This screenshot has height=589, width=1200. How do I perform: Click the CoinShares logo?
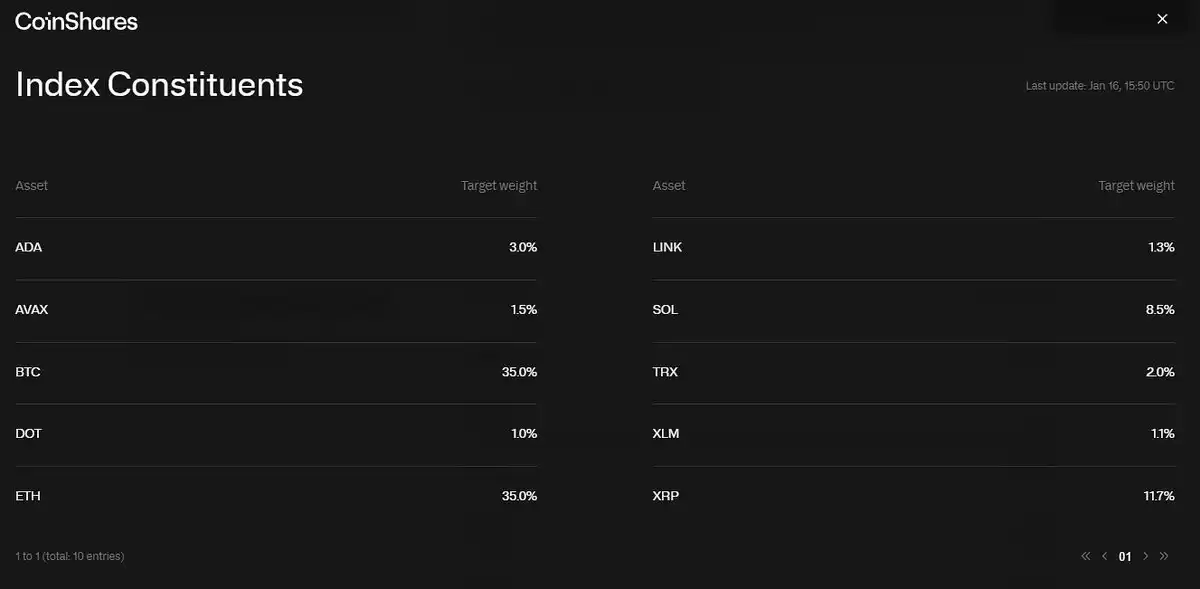(77, 21)
